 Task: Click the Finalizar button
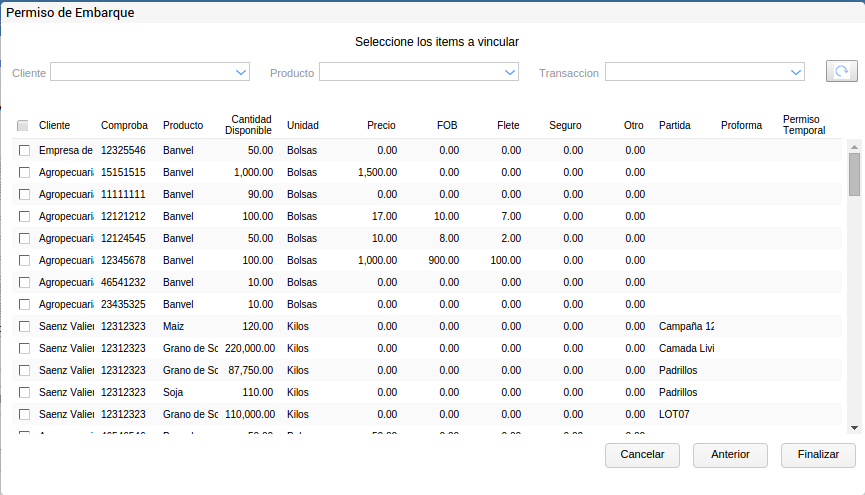click(x=818, y=454)
